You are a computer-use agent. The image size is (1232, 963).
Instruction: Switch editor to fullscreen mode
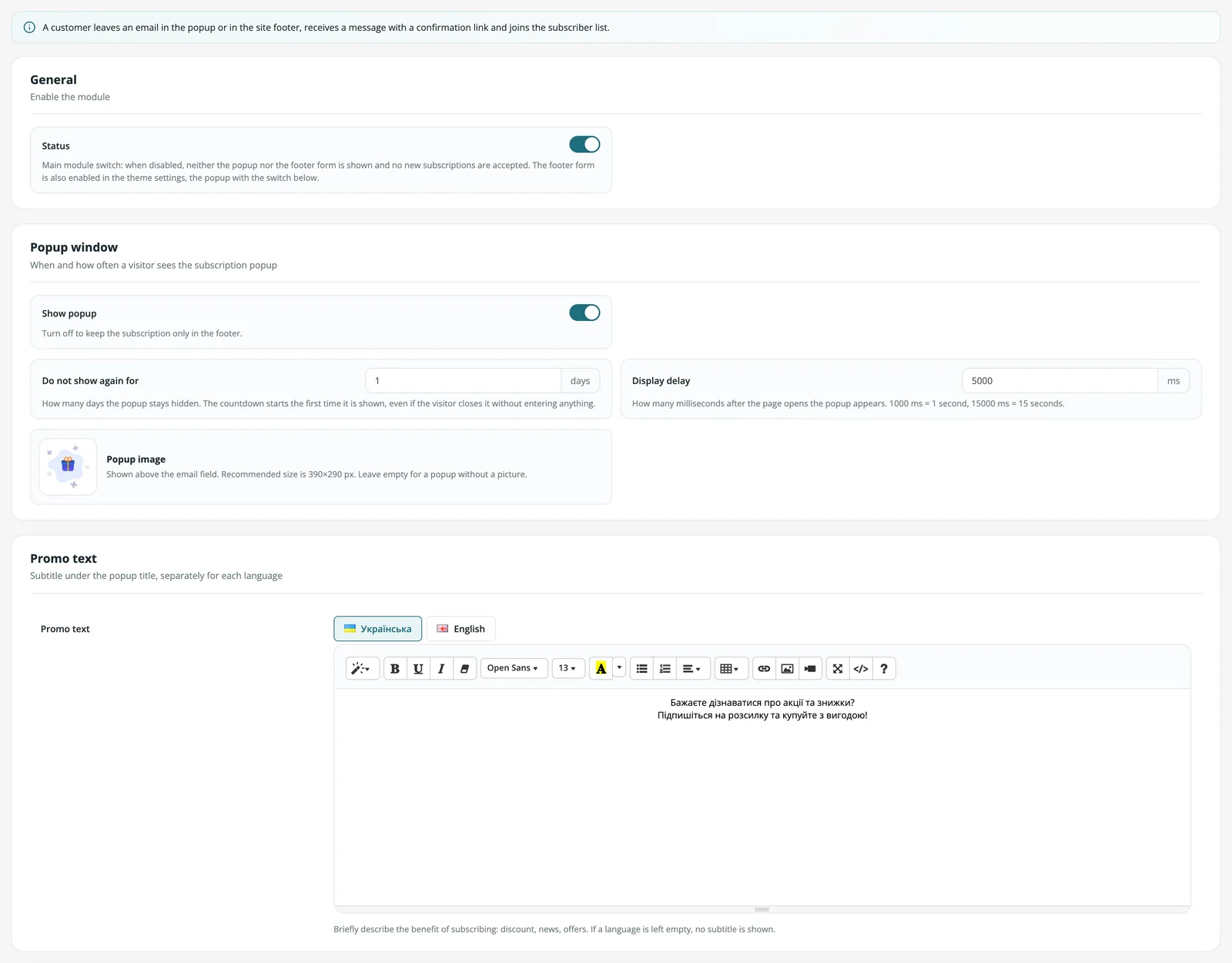(838, 668)
